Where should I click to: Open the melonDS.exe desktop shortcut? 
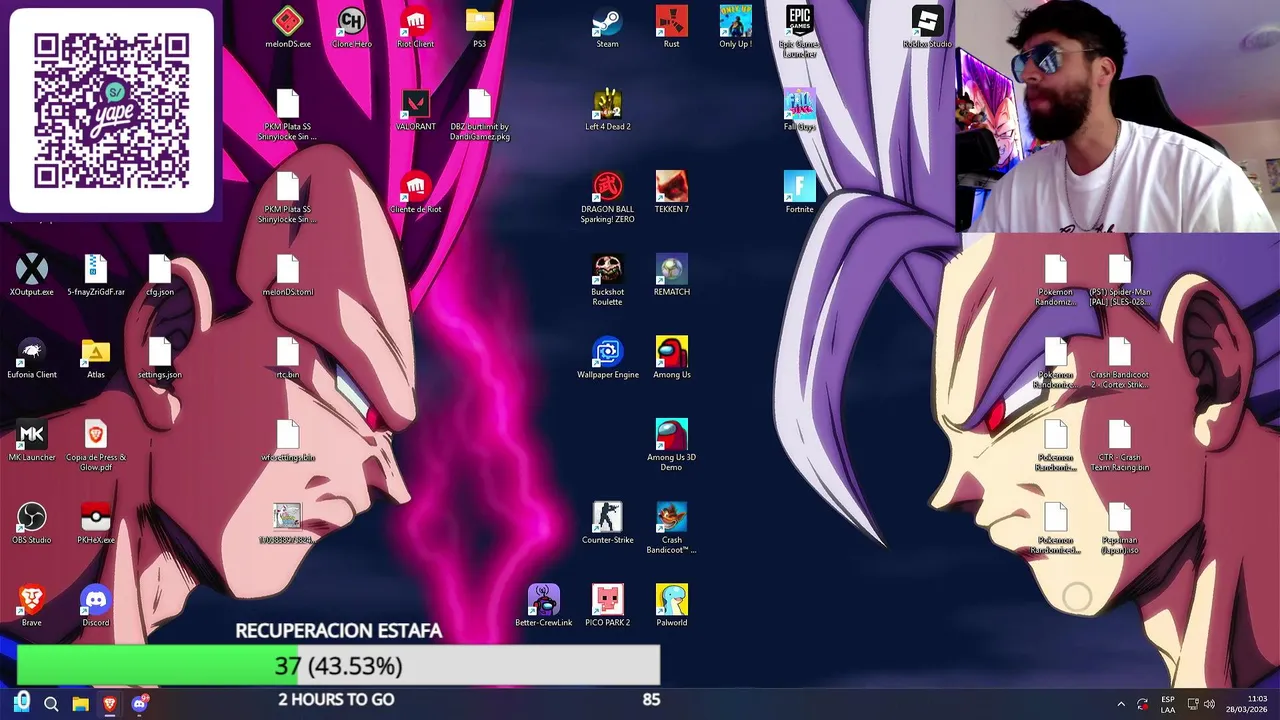(288, 28)
